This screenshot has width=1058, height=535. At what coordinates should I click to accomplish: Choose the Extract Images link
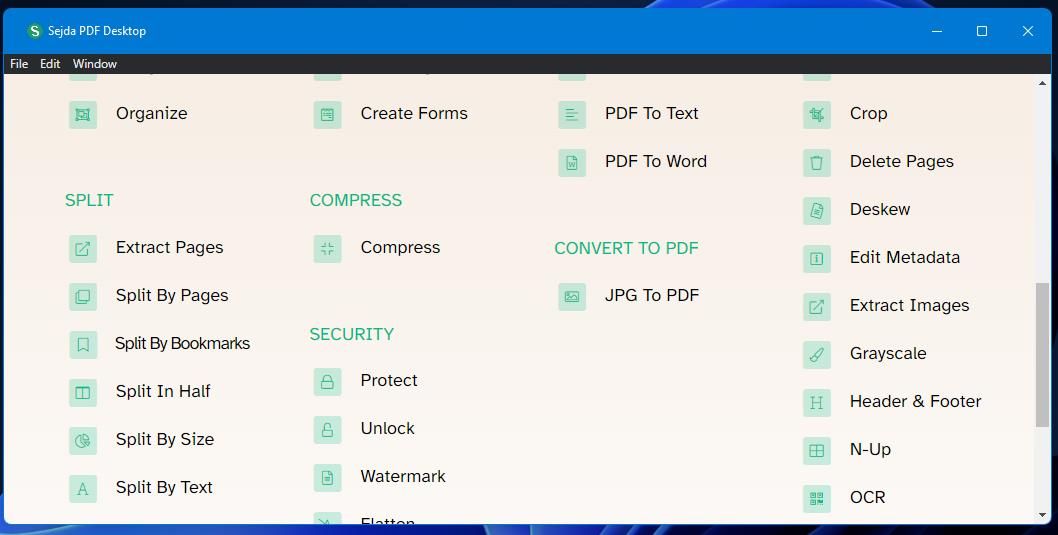coord(910,305)
